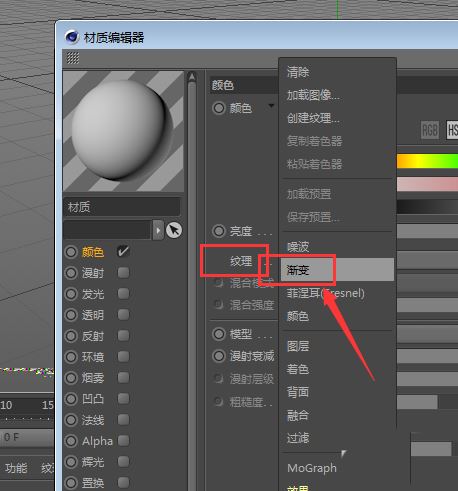Click the arrow pointer icon beside material field
Viewport: 458px width, 491px height.
(174, 230)
